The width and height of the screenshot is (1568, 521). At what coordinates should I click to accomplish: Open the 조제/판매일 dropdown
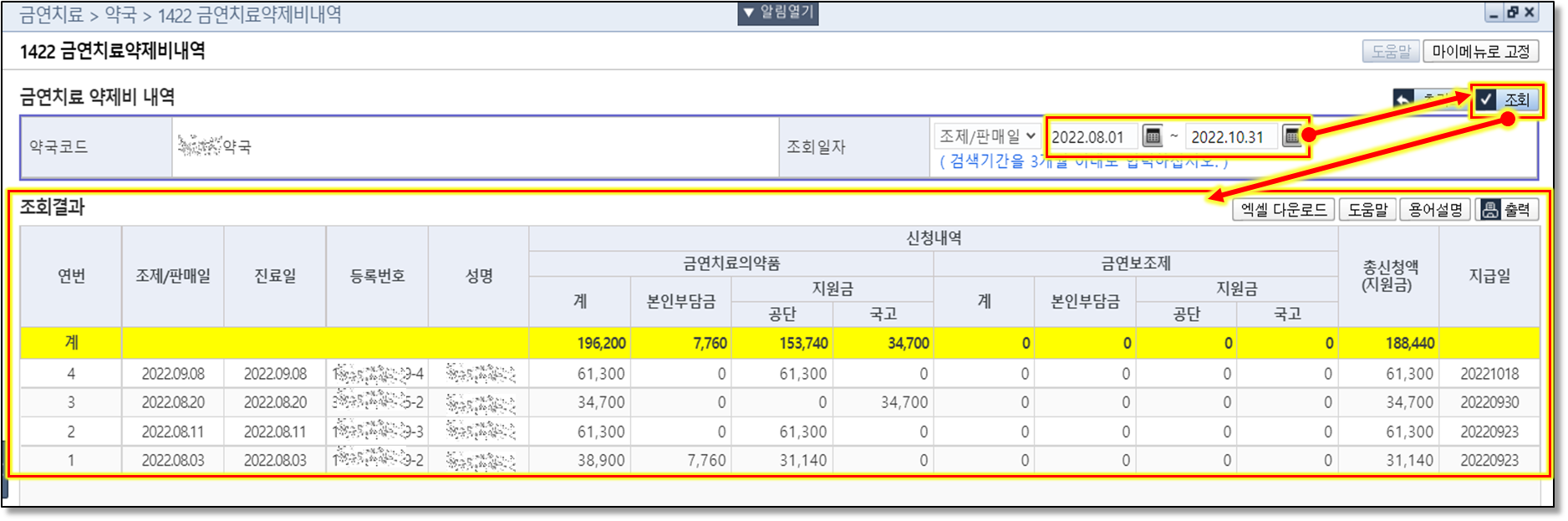(986, 135)
